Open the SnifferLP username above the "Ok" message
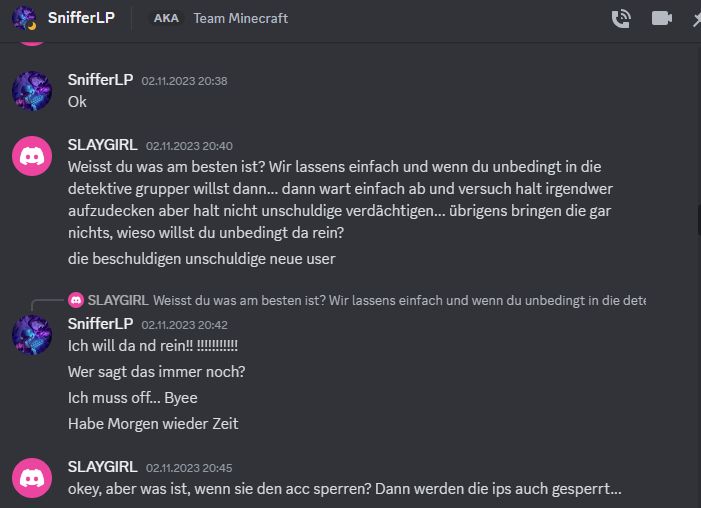The image size is (701, 508). point(100,80)
